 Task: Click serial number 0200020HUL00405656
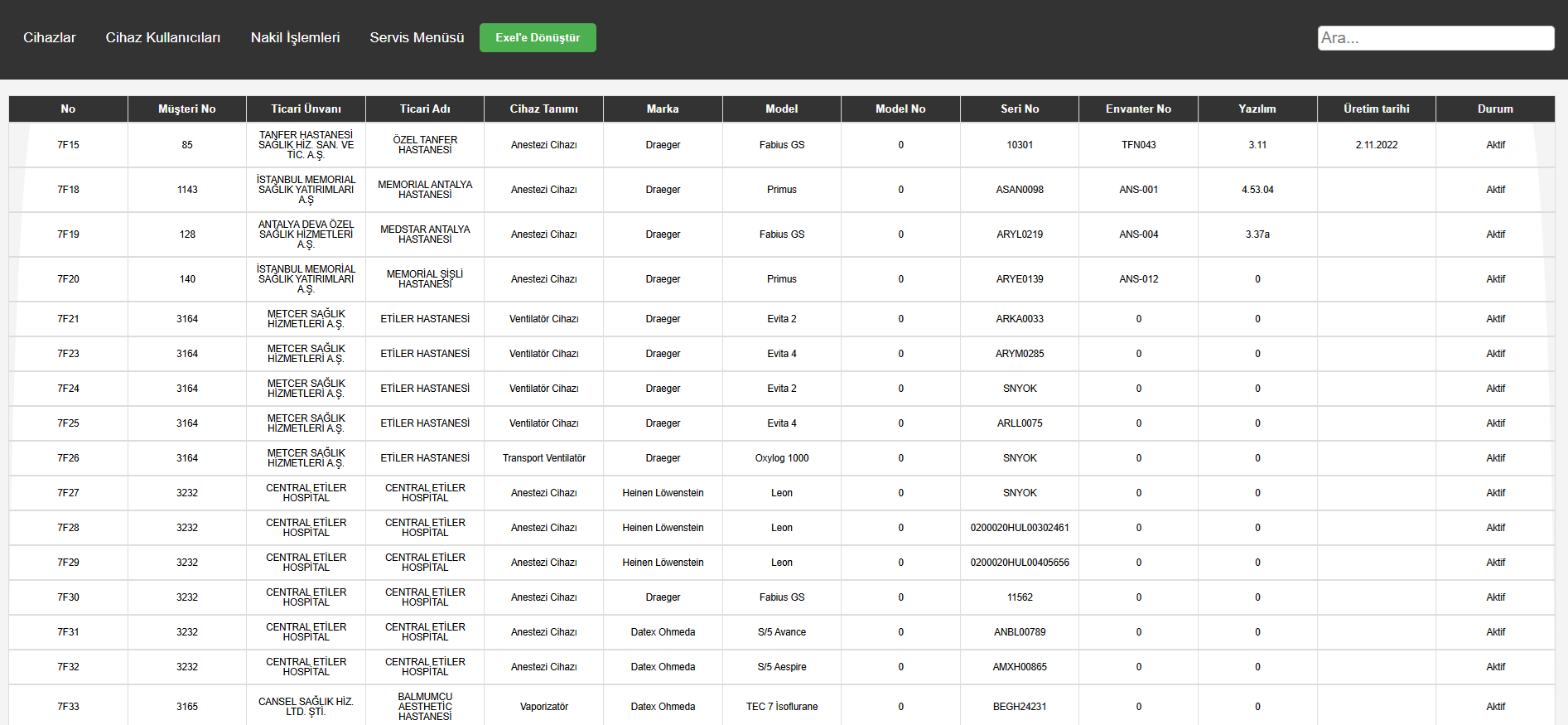pyautogui.click(x=1020, y=563)
